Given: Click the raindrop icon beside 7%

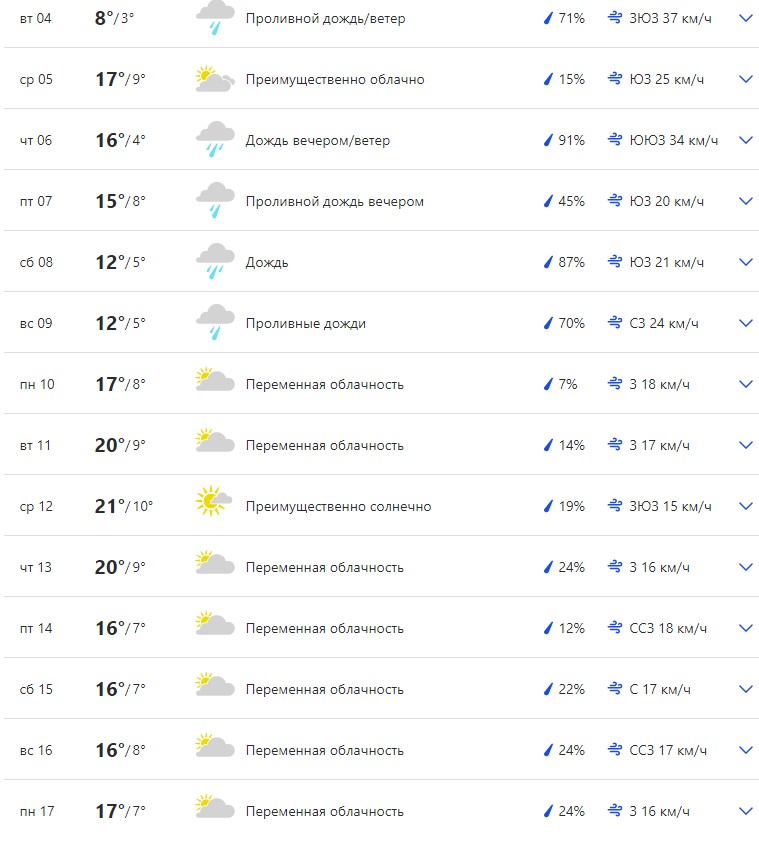Looking at the screenshot, I should pyautogui.click(x=548, y=384).
